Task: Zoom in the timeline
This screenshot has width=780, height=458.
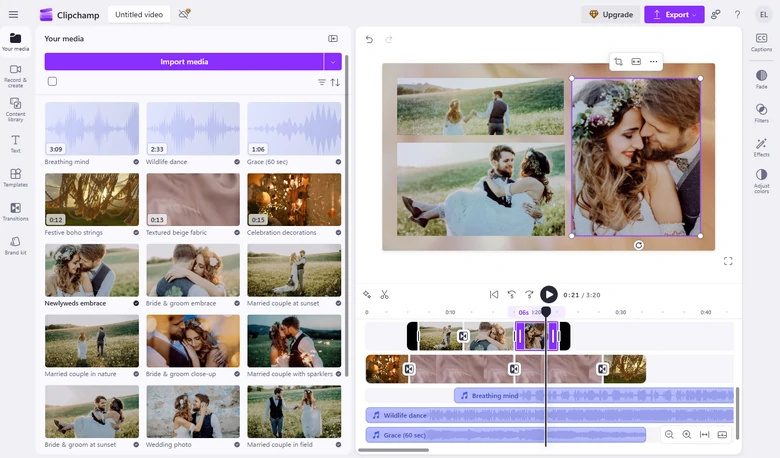Action: click(686, 435)
